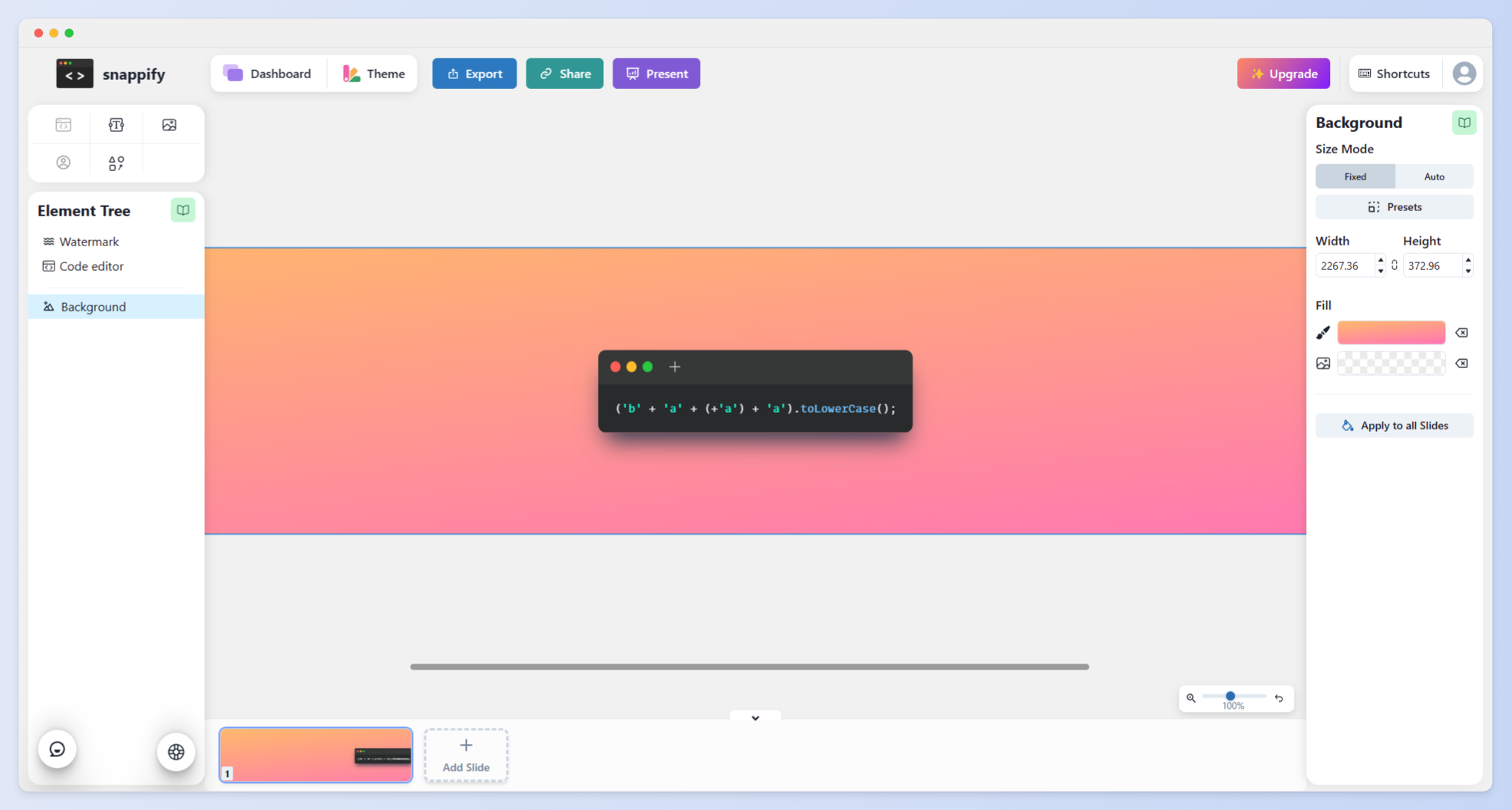Reset the zoom level to default

[x=1279, y=698]
